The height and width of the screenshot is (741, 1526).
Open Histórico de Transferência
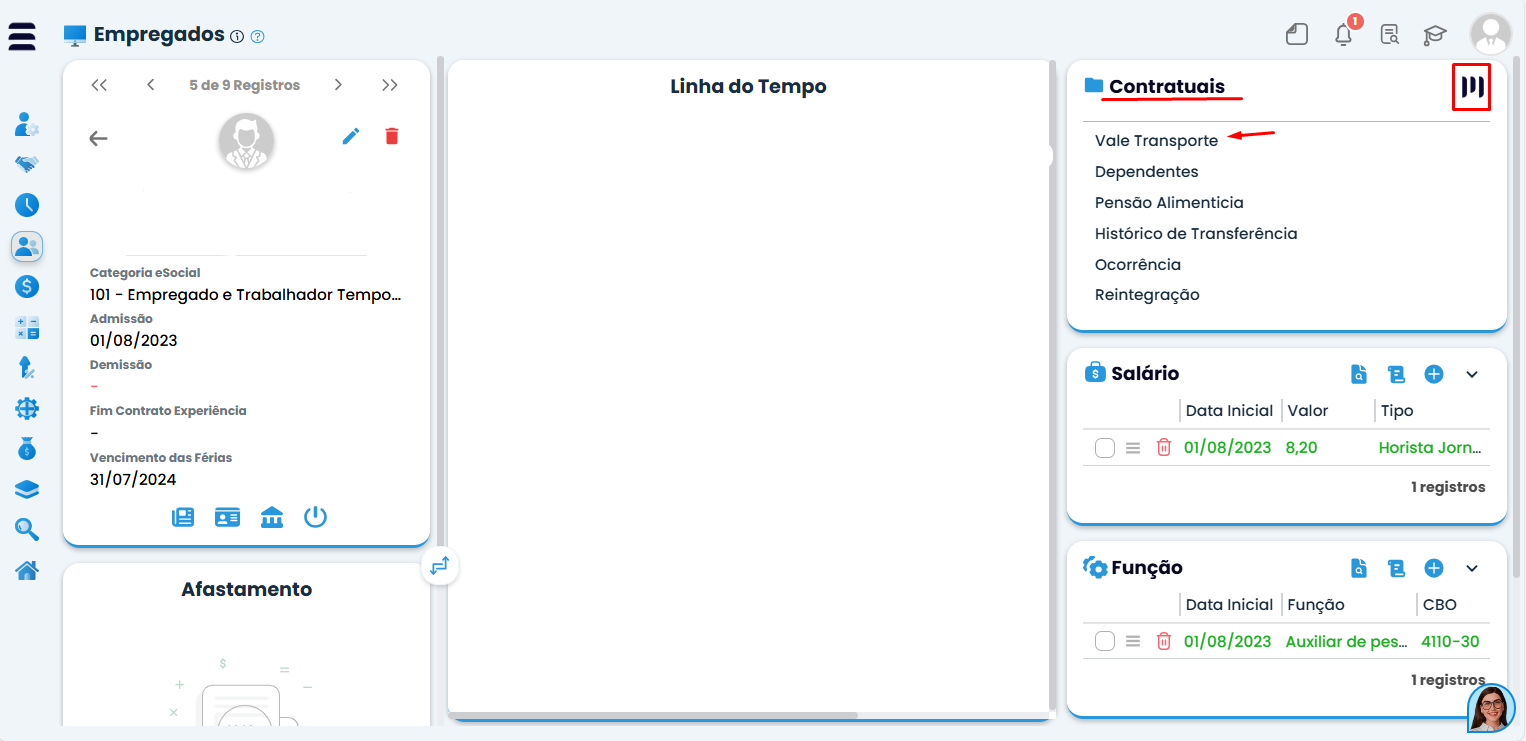coord(1196,234)
